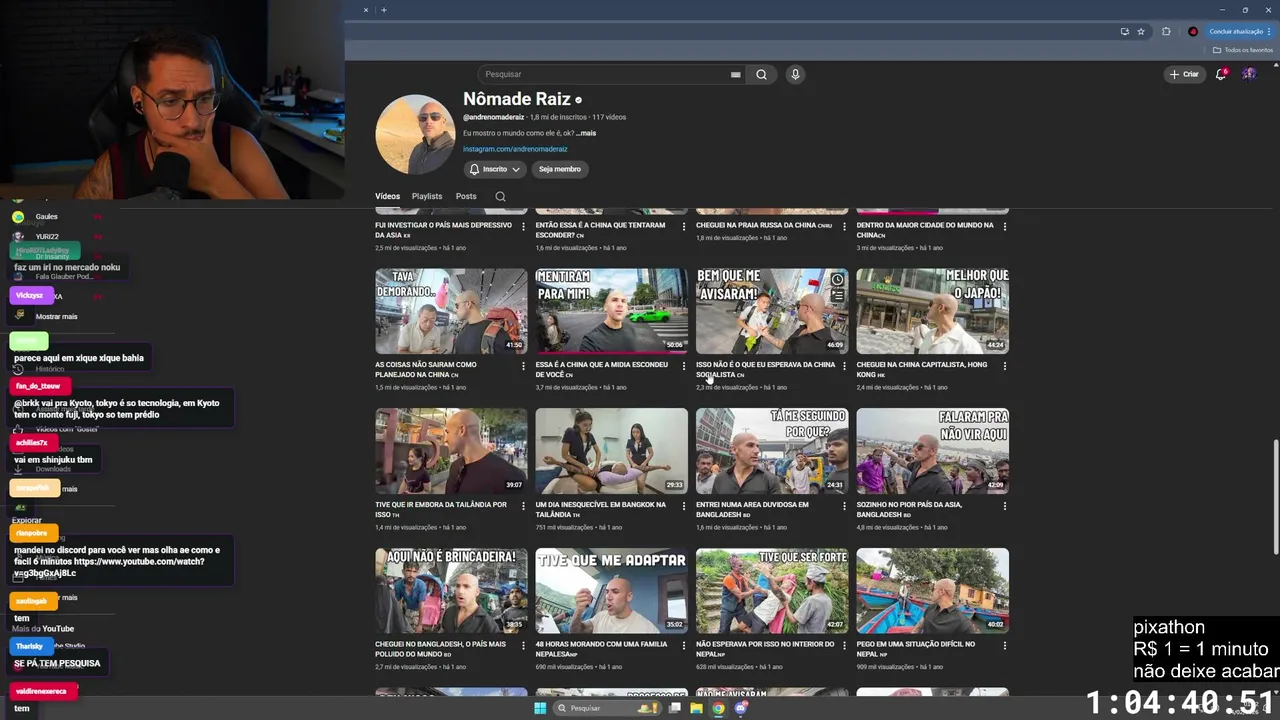Open Discord from the taskbar
Image resolution: width=1280 pixels, height=720 pixels.
(741, 708)
